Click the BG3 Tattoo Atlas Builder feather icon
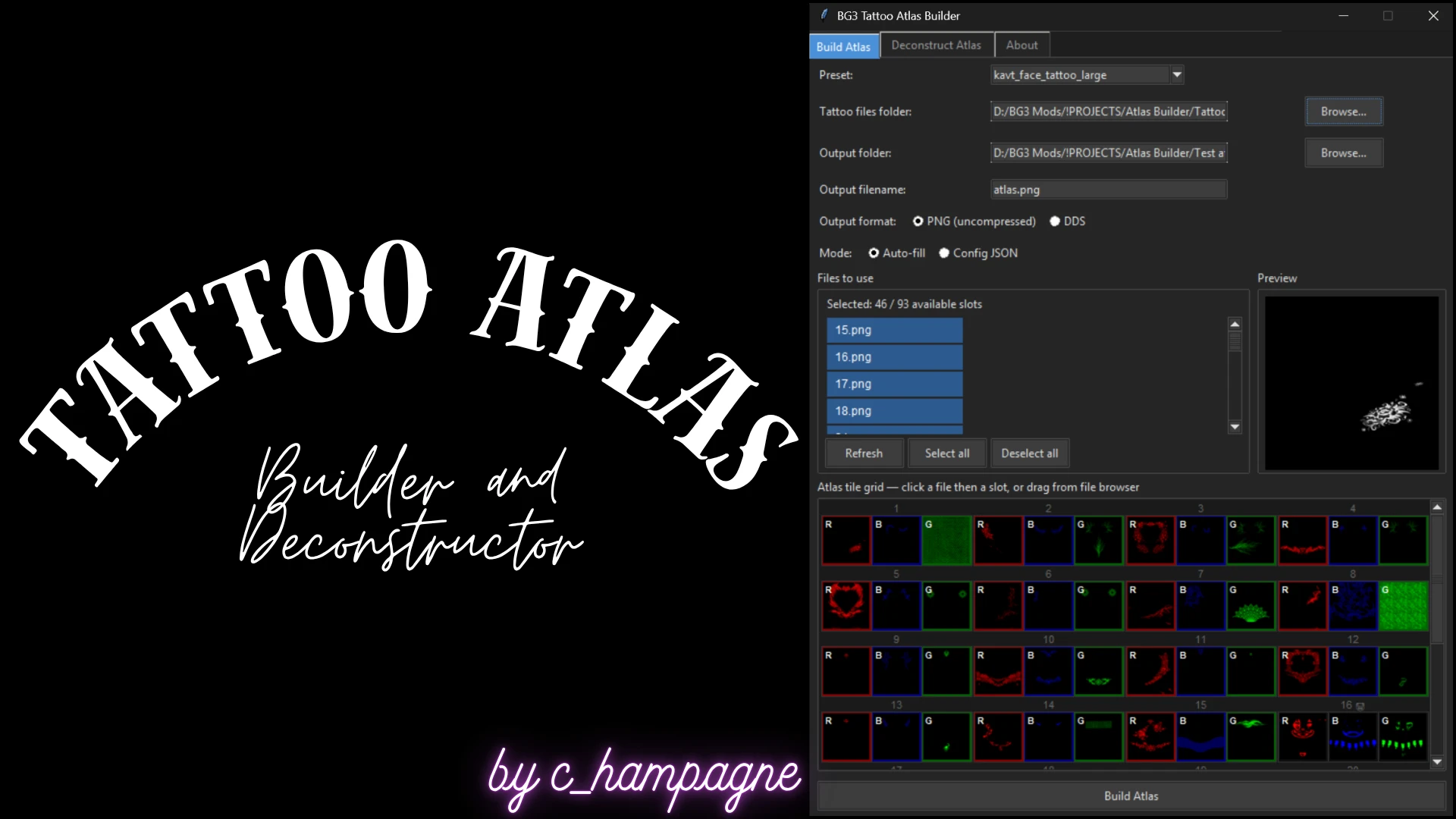This screenshot has height=819, width=1456. coord(824,15)
